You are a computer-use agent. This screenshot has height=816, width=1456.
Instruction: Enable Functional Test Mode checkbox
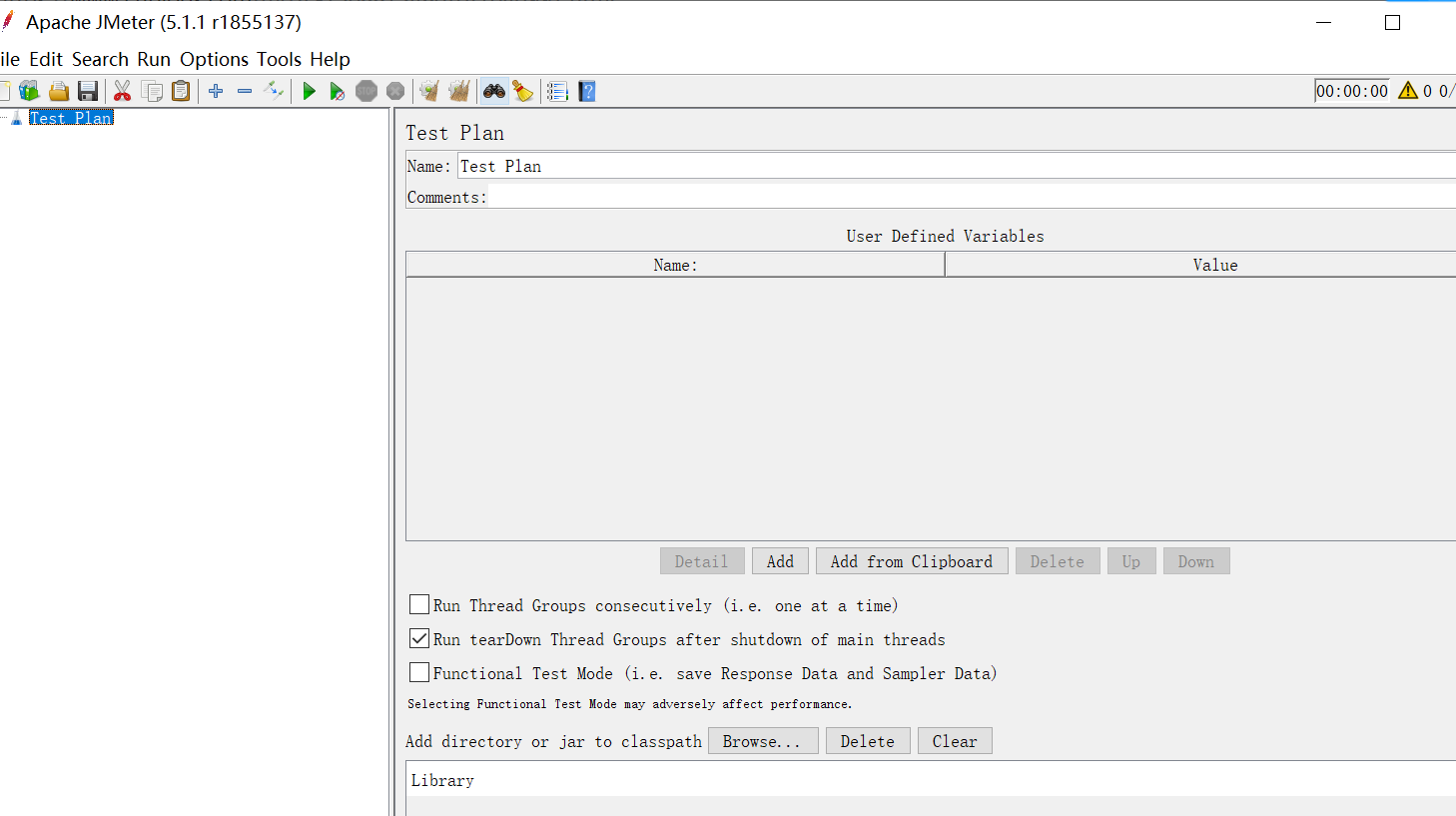click(x=419, y=672)
